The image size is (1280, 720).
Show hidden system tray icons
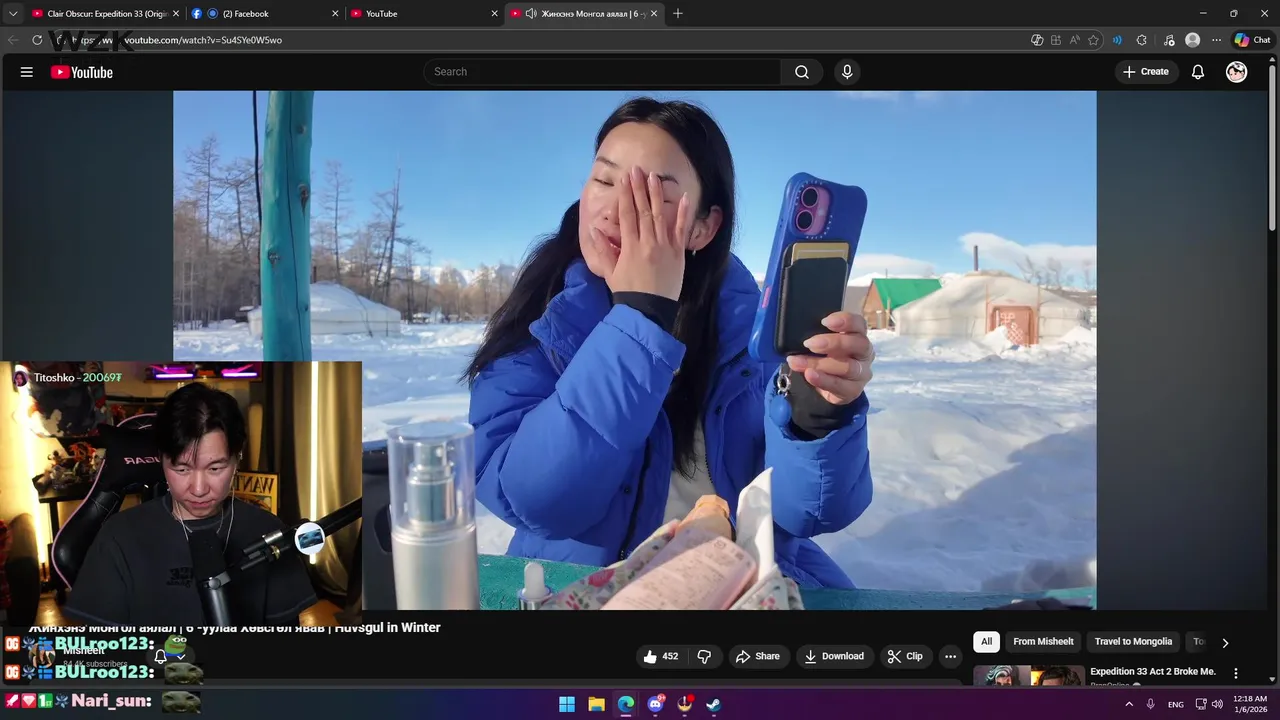(x=1129, y=704)
